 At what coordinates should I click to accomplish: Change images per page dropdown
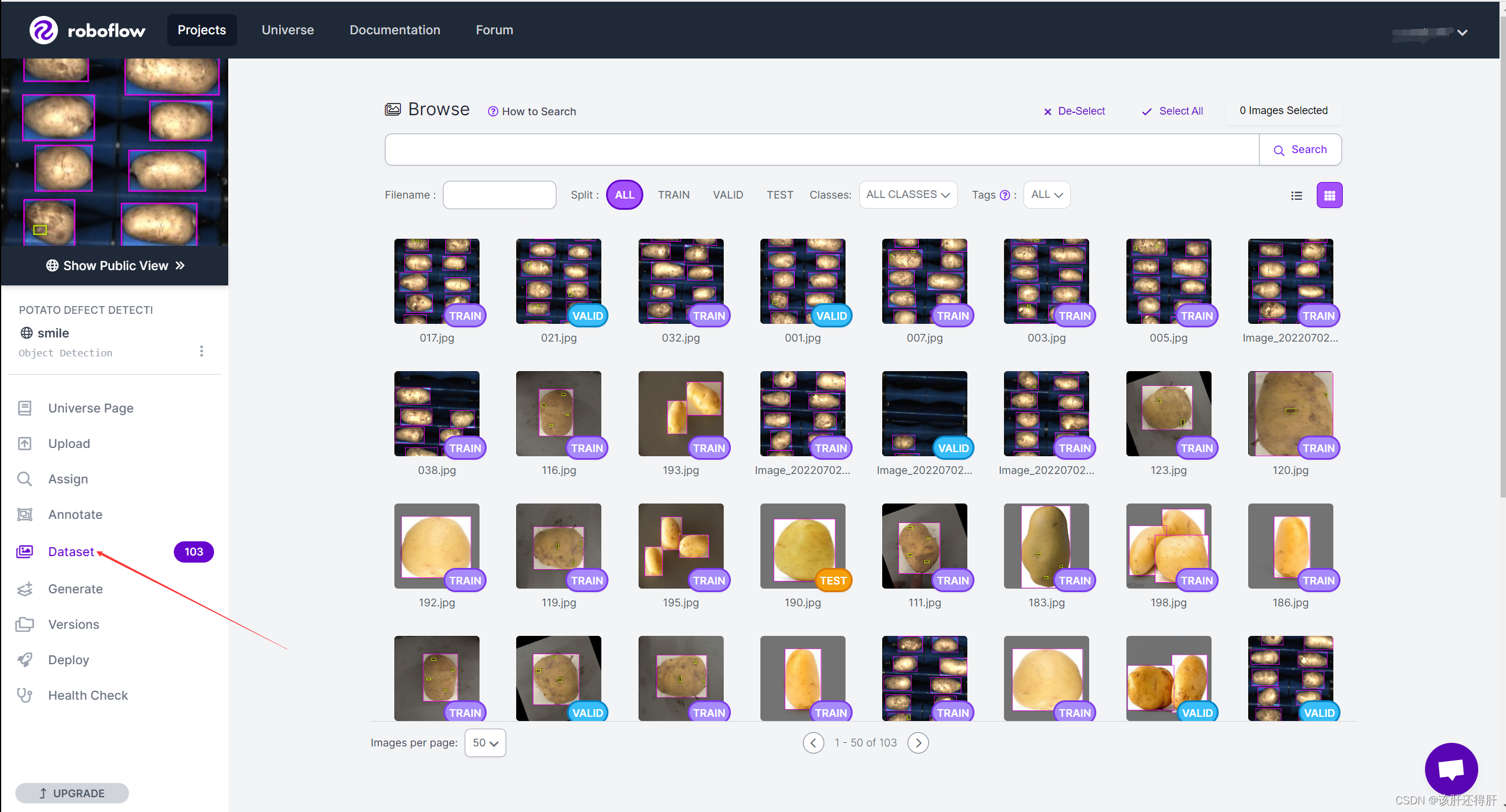(485, 743)
